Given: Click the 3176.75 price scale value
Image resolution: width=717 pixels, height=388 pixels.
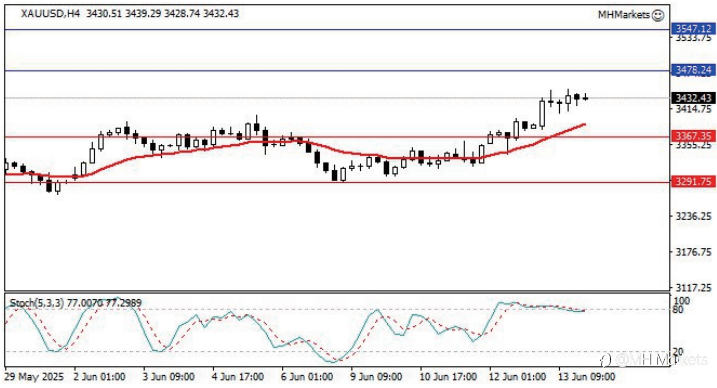Looking at the screenshot, I should (x=694, y=252).
